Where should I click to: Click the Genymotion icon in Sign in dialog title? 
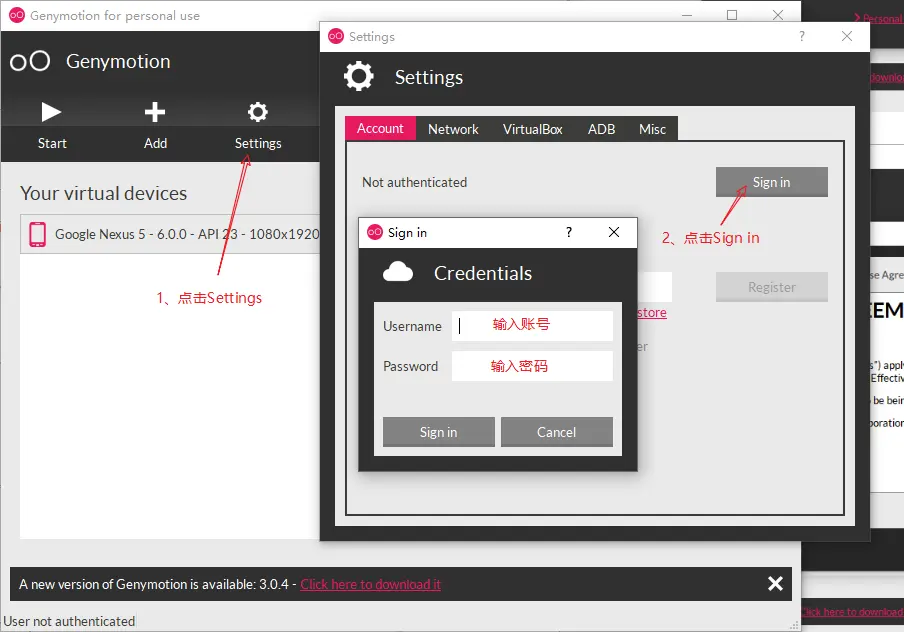[375, 232]
